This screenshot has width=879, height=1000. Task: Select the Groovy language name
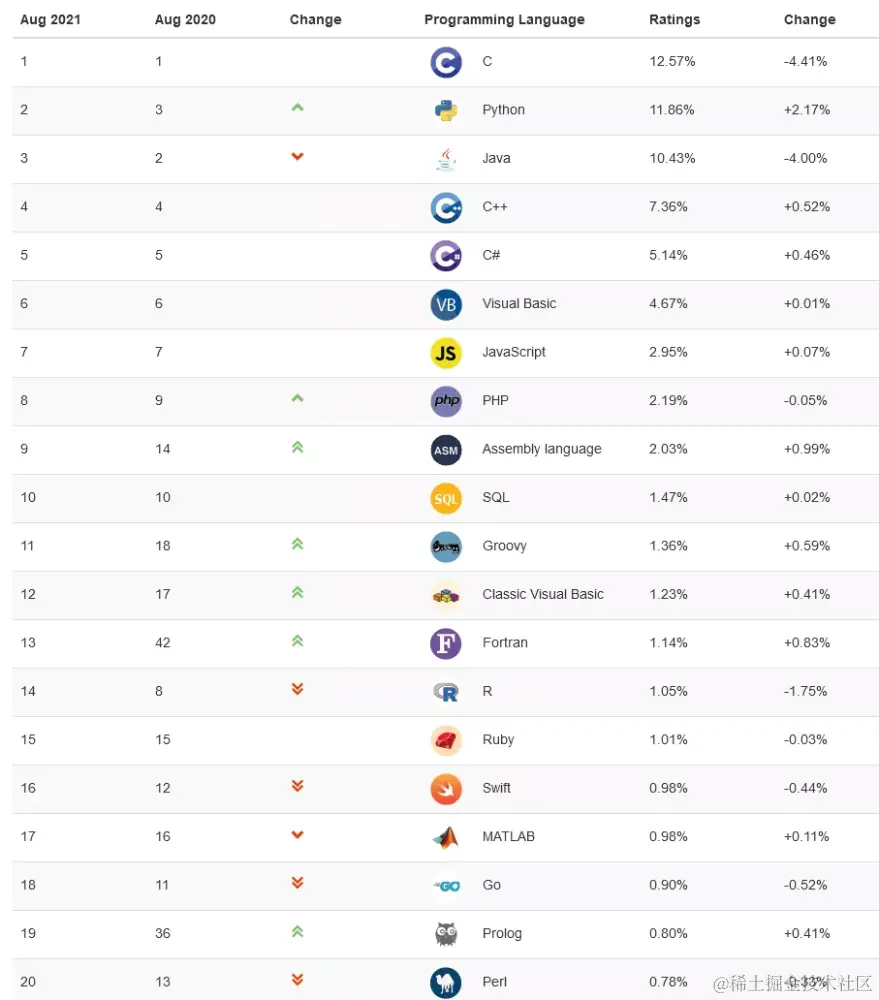[x=504, y=546]
